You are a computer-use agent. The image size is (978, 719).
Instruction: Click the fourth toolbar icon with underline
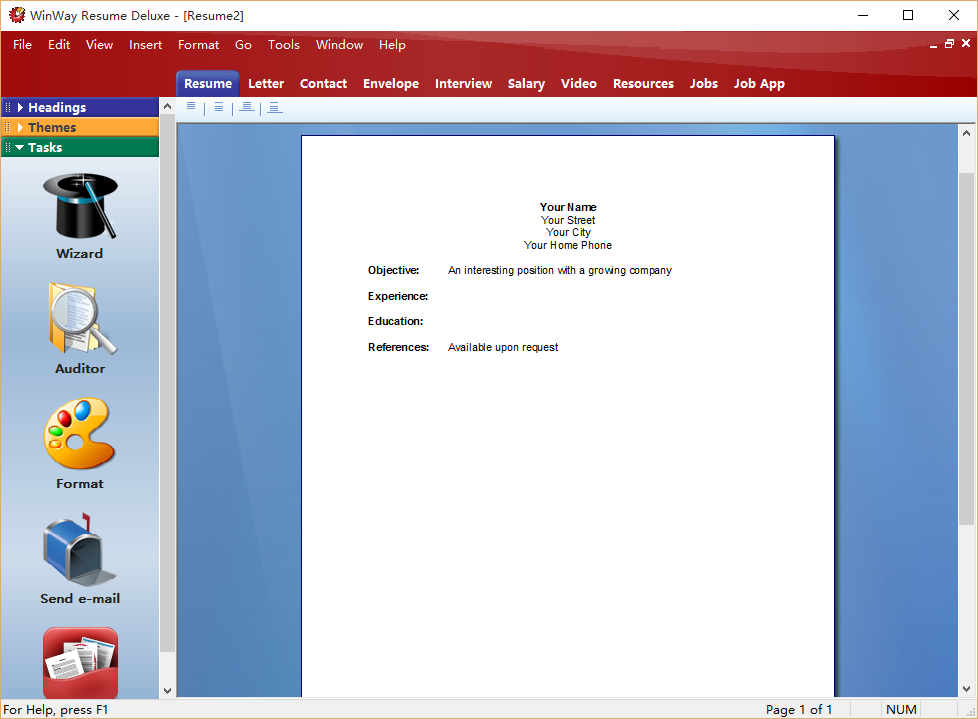(275, 107)
